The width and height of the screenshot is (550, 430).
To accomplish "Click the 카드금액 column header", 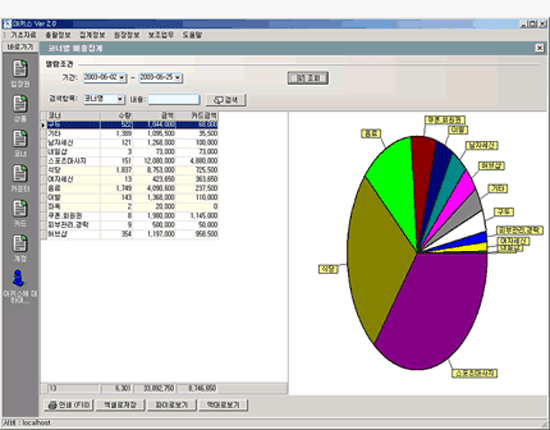I will 197,116.
